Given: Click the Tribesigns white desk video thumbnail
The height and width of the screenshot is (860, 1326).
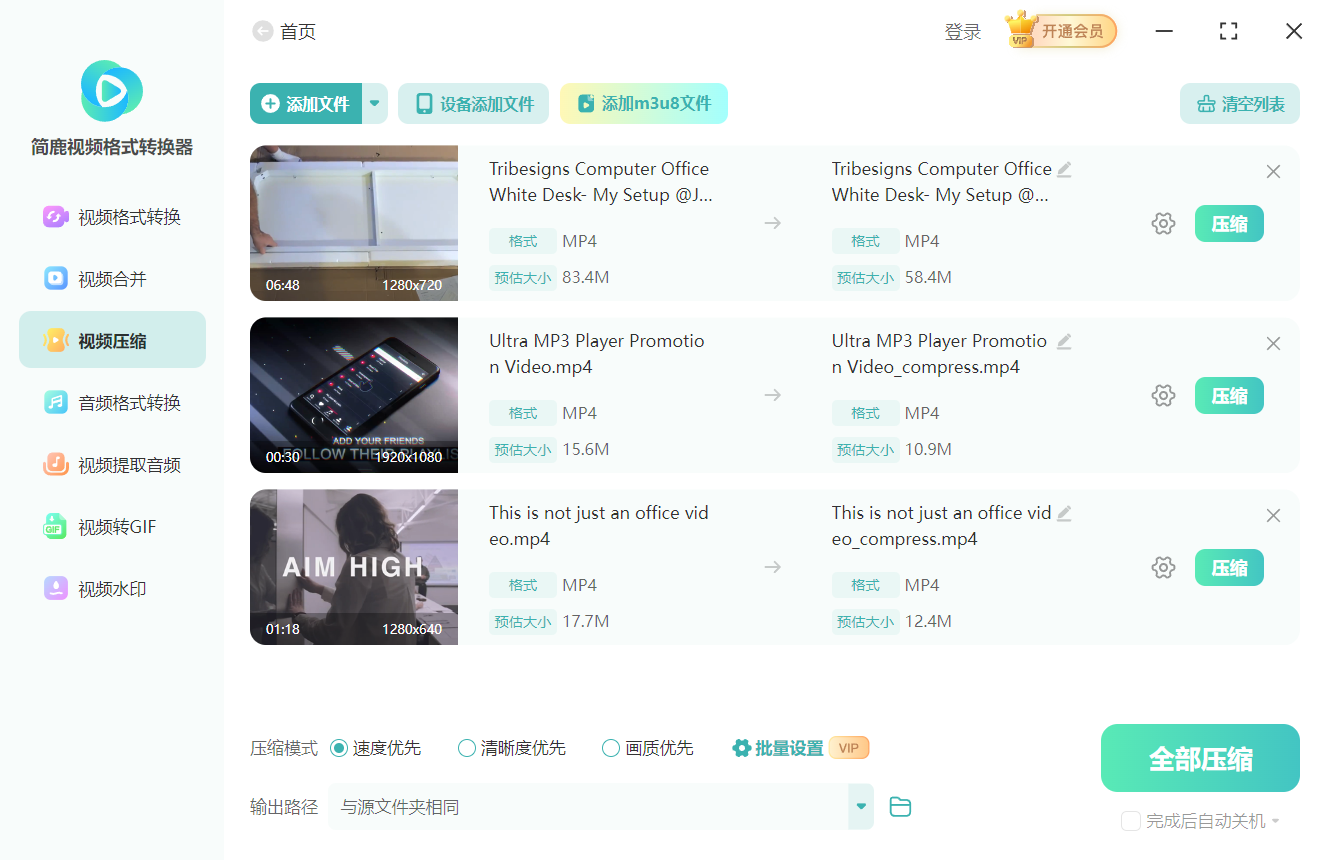Looking at the screenshot, I should [x=354, y=223].
